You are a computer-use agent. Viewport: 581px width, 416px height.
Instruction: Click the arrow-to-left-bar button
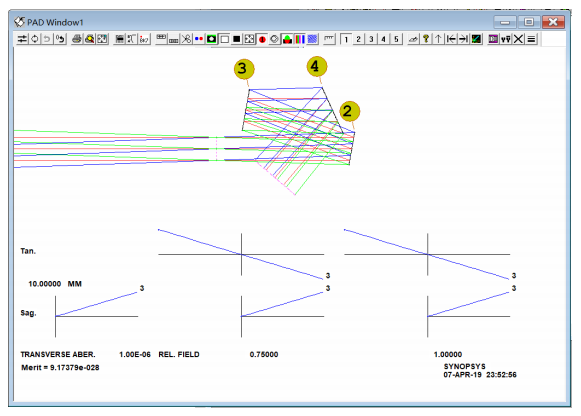451,39
